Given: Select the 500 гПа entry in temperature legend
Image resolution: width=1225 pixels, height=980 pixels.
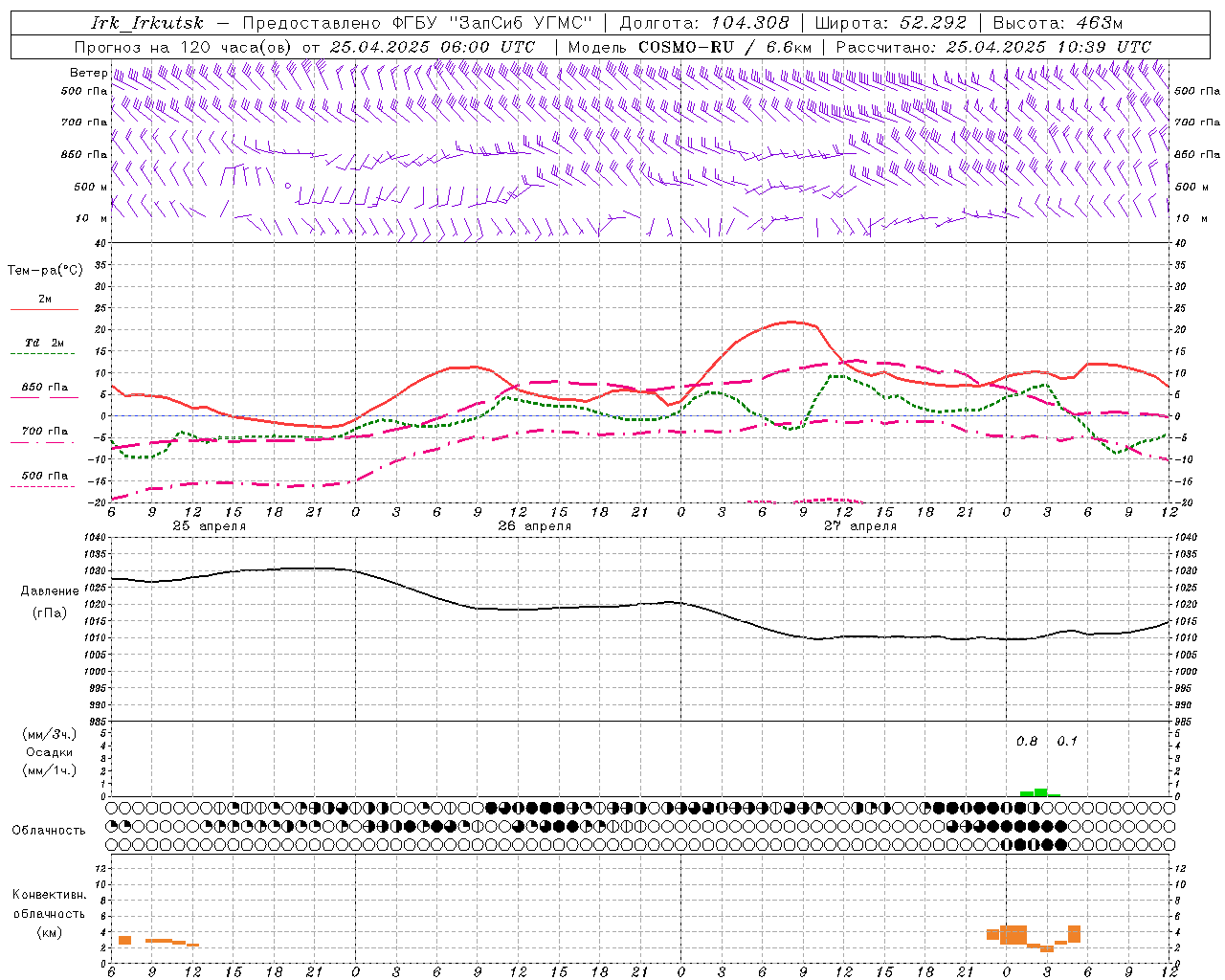Looking at the screenshot, I should [45, 476].
